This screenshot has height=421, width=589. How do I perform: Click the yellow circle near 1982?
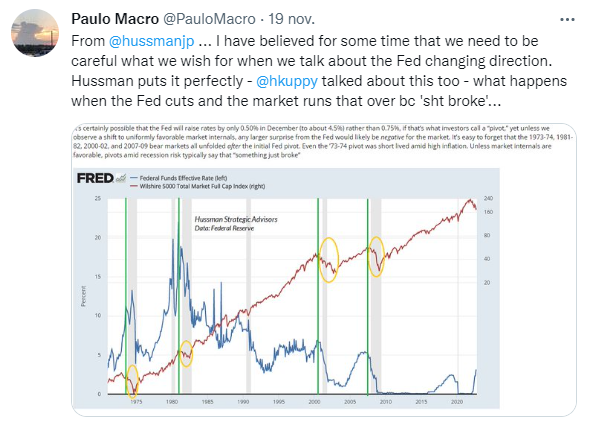point(187,354)
